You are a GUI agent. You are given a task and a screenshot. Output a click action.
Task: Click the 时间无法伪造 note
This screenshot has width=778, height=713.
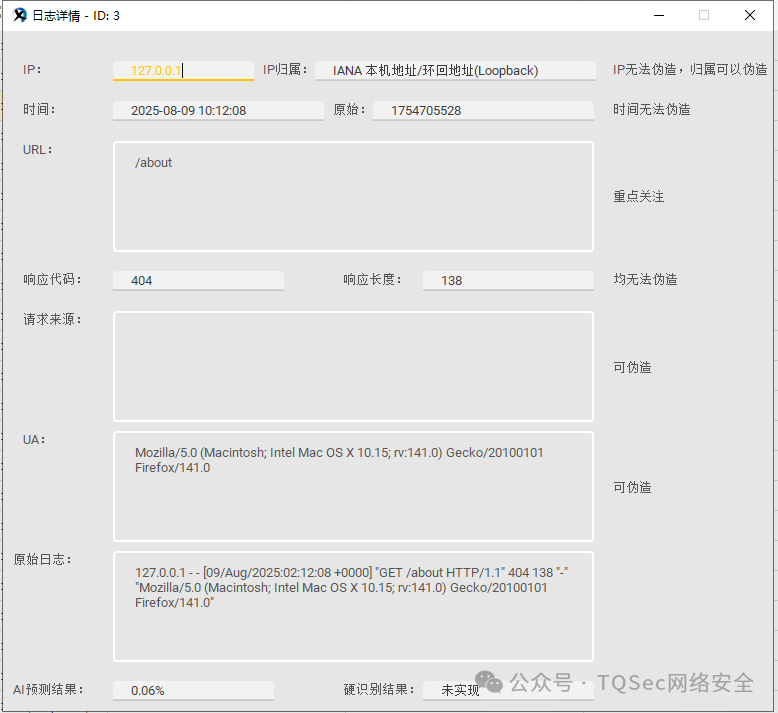click(x=651, y=109)
